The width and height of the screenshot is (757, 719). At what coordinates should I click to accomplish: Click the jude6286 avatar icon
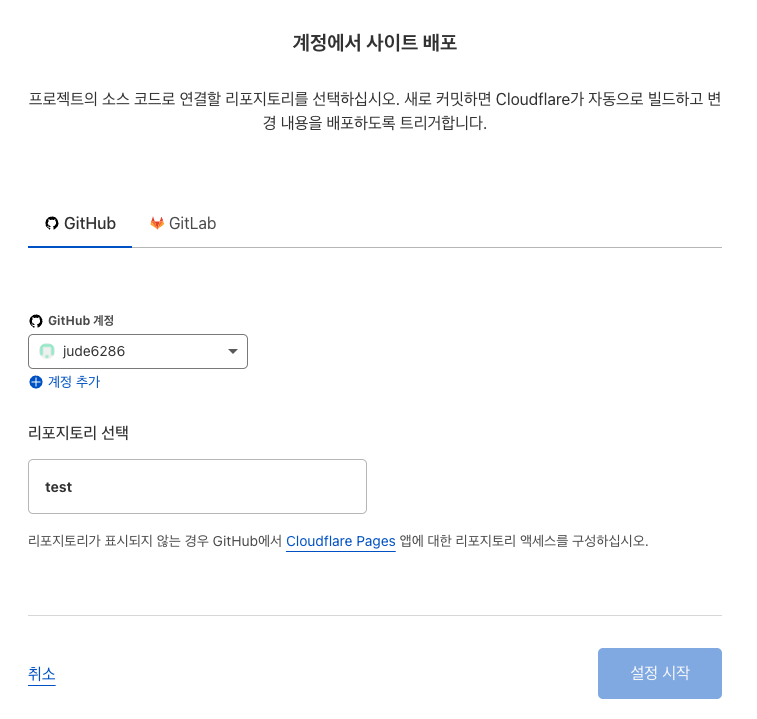tap(46, 351)
